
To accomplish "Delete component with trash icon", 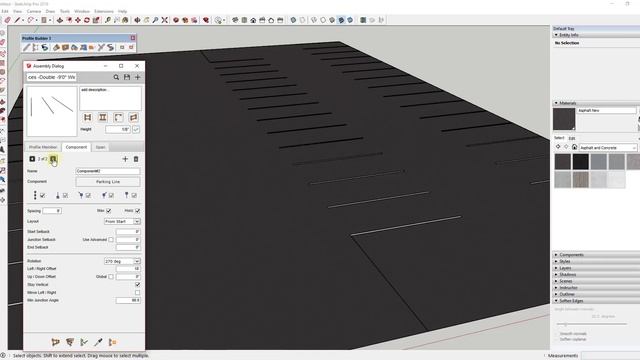I will [136, 159].
